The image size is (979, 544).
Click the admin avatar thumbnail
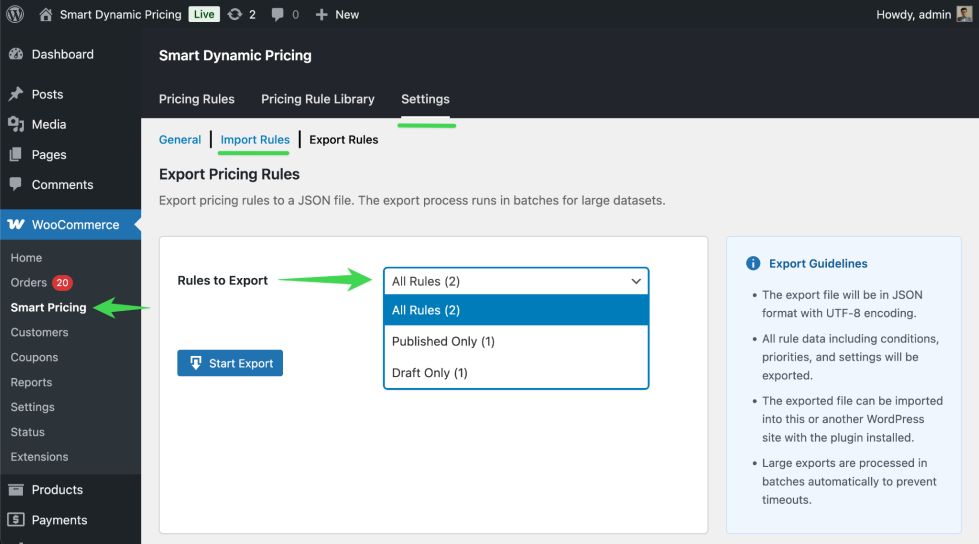(x=964, y=14)
